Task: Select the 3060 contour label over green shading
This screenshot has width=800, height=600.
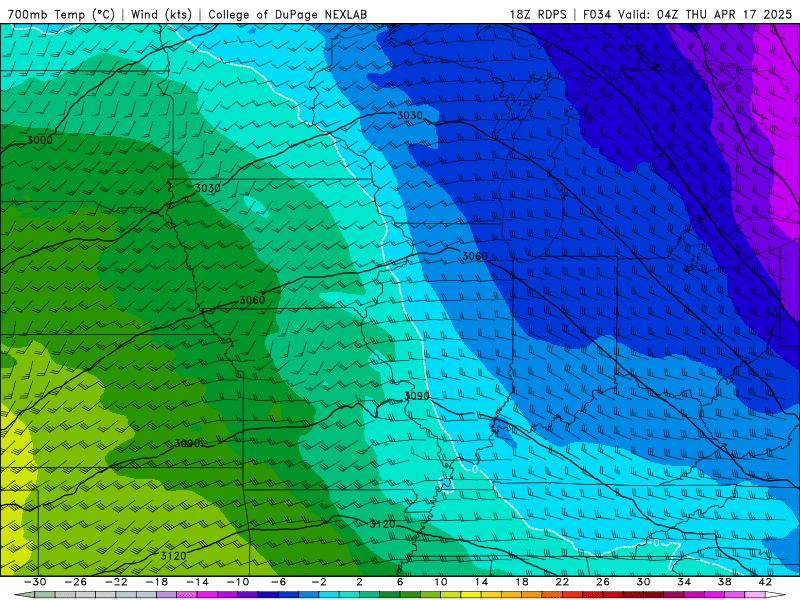Action: coord(252,300)
